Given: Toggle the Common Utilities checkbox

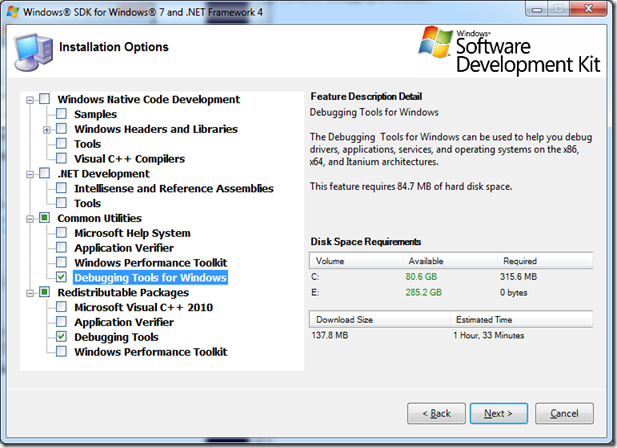Looking at the screenshot, I should coord(44,218).
